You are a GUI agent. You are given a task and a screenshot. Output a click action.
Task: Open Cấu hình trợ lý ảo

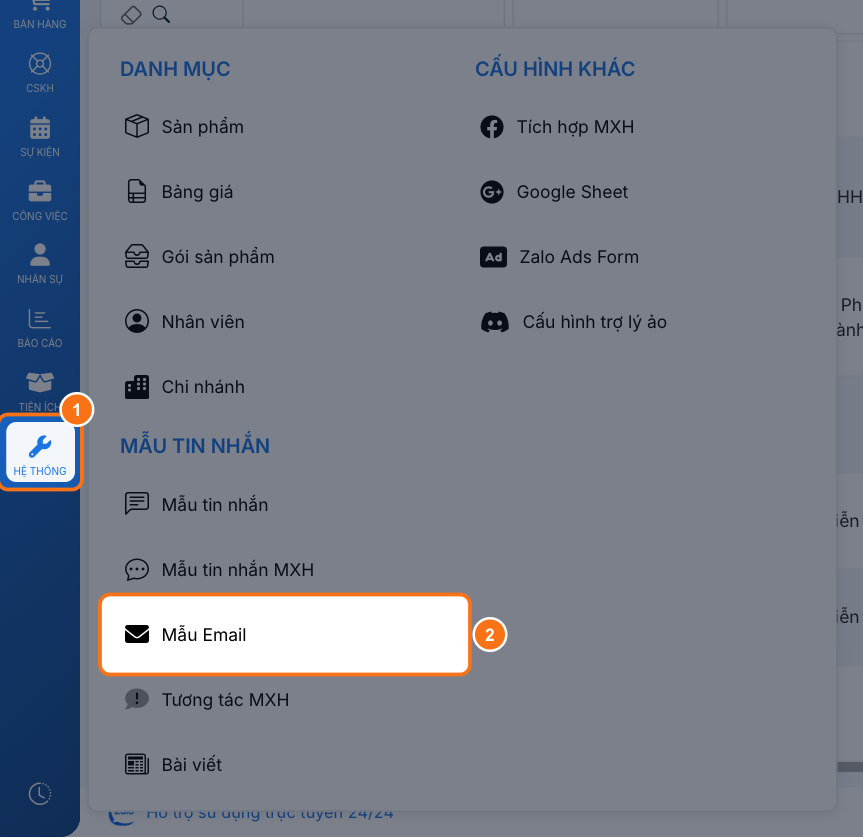pos(594,322)
